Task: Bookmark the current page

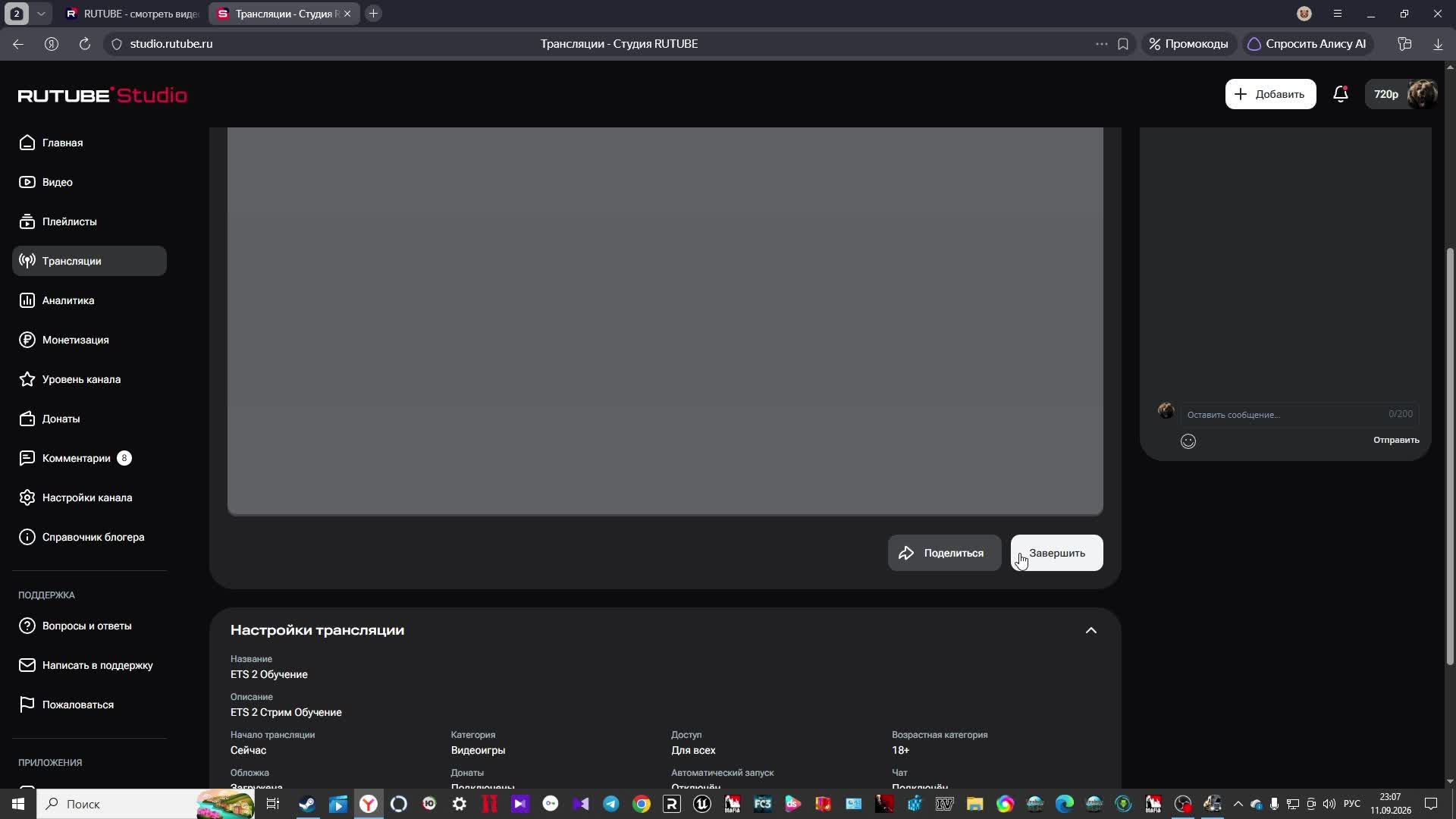Action: click(x=1123, y=44)
